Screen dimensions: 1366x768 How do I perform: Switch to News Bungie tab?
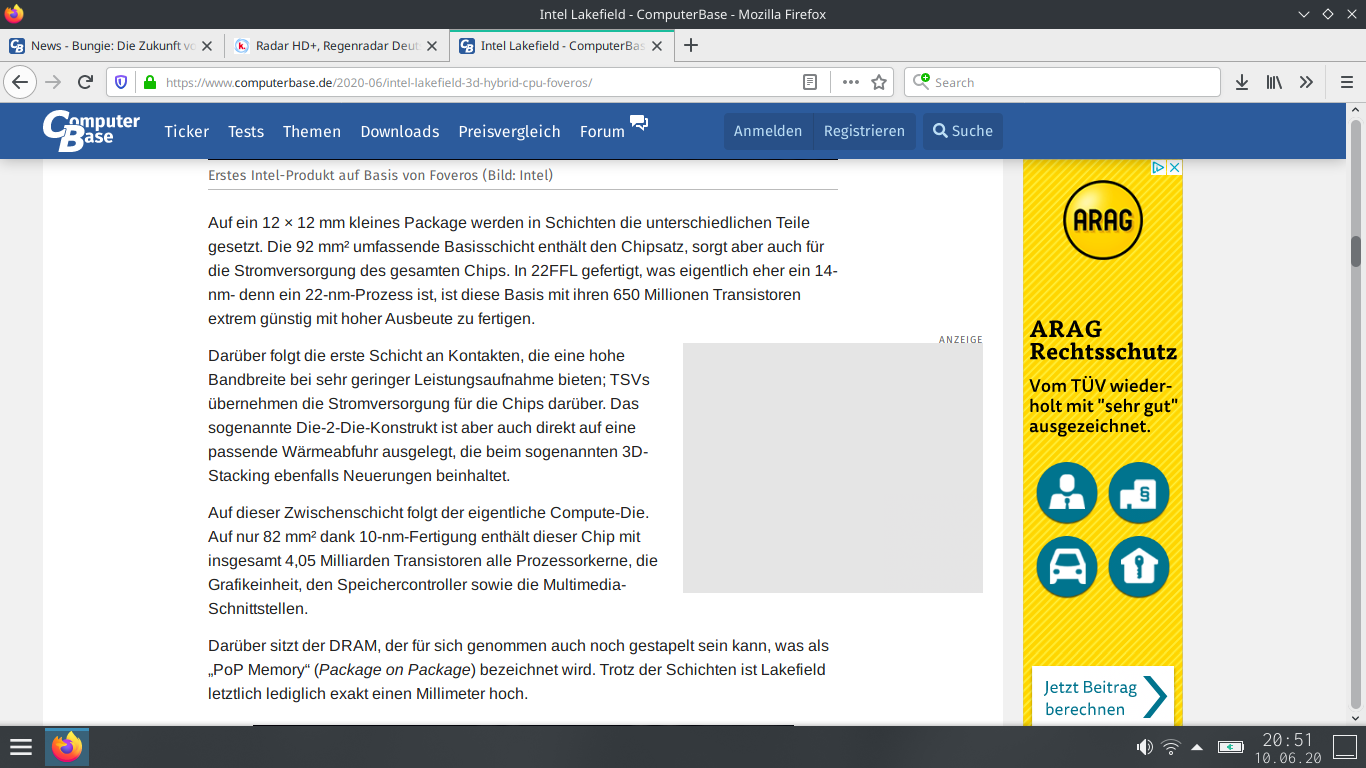112,45
